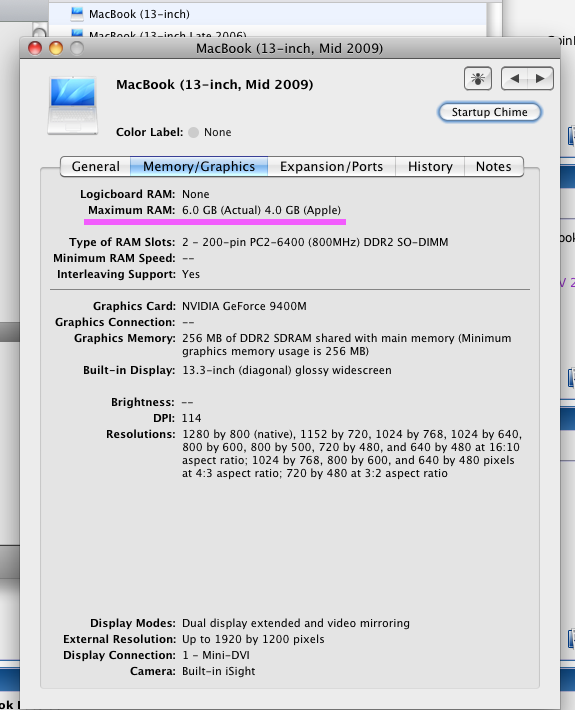575x710 pixels.
Task: Open the Expansion/Ports tab
Action: click(x=331, y=167)
